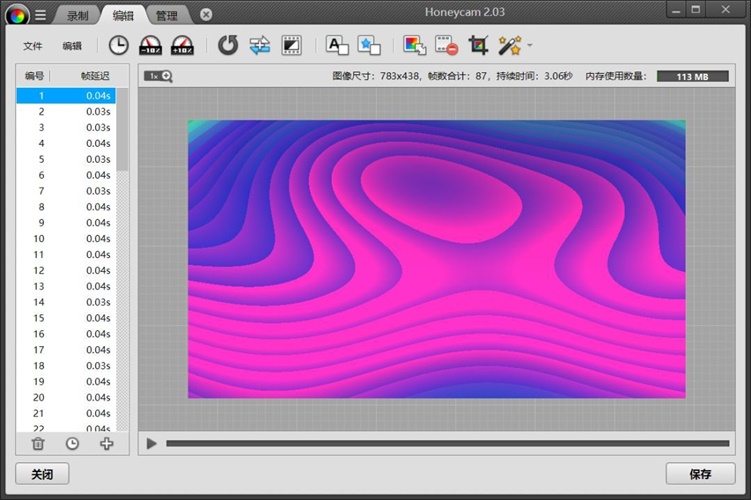Click the plus icon below frame list
This screenshot has height=500, width=751.
pyautogui.click(x=106, y=444)
